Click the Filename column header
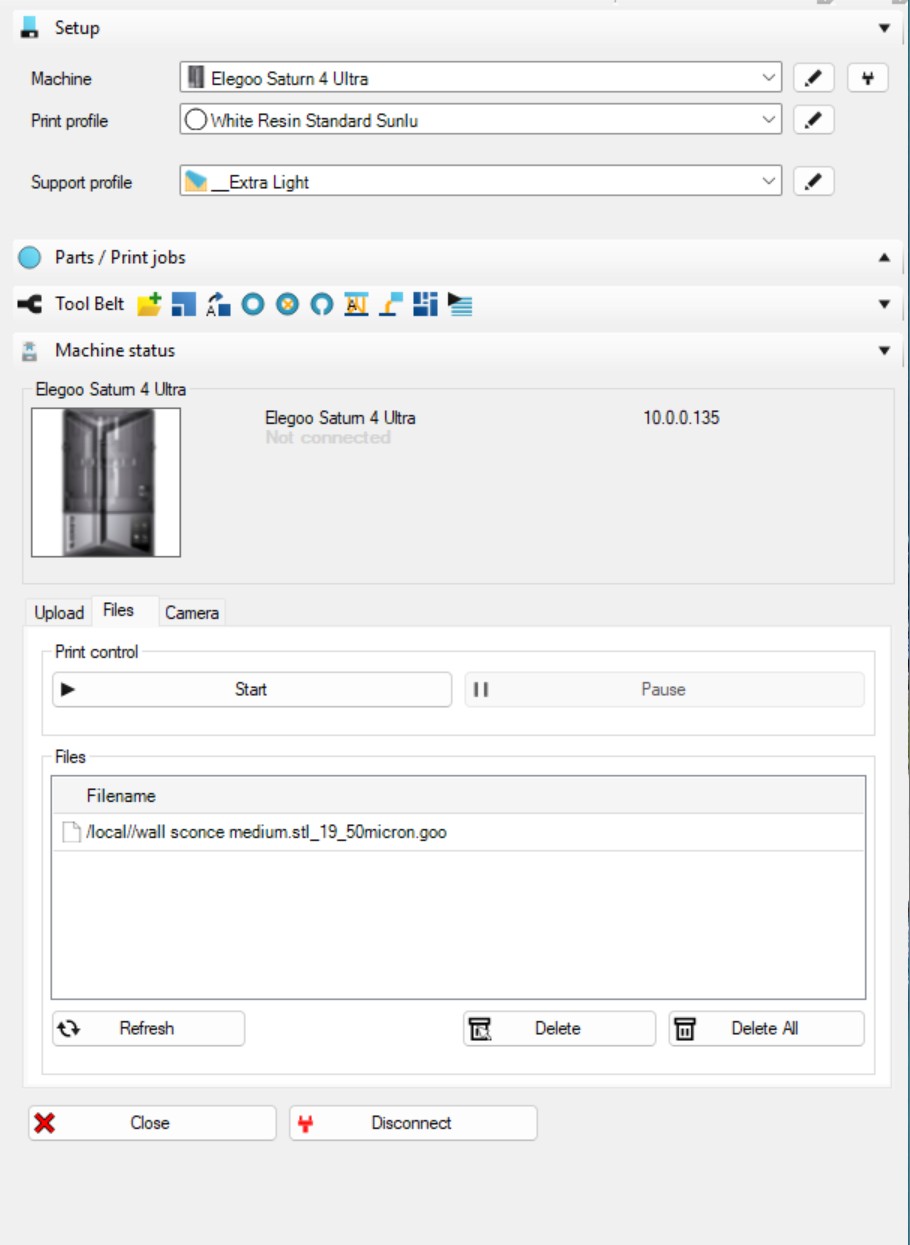910x1245 pixels. coord(458,796)
